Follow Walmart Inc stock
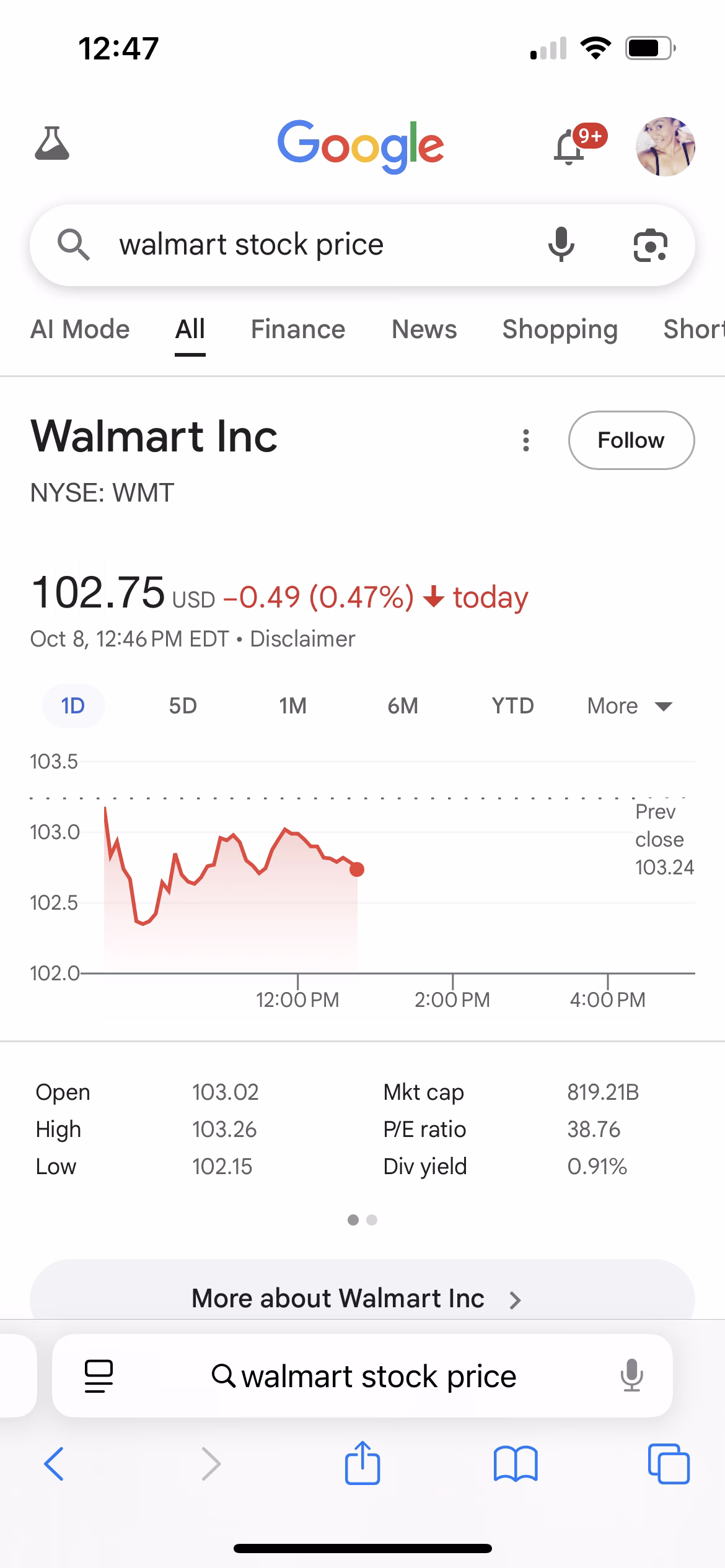This screenshot has height=1568, width=725. pyautogui.click(x=631, y=440)
